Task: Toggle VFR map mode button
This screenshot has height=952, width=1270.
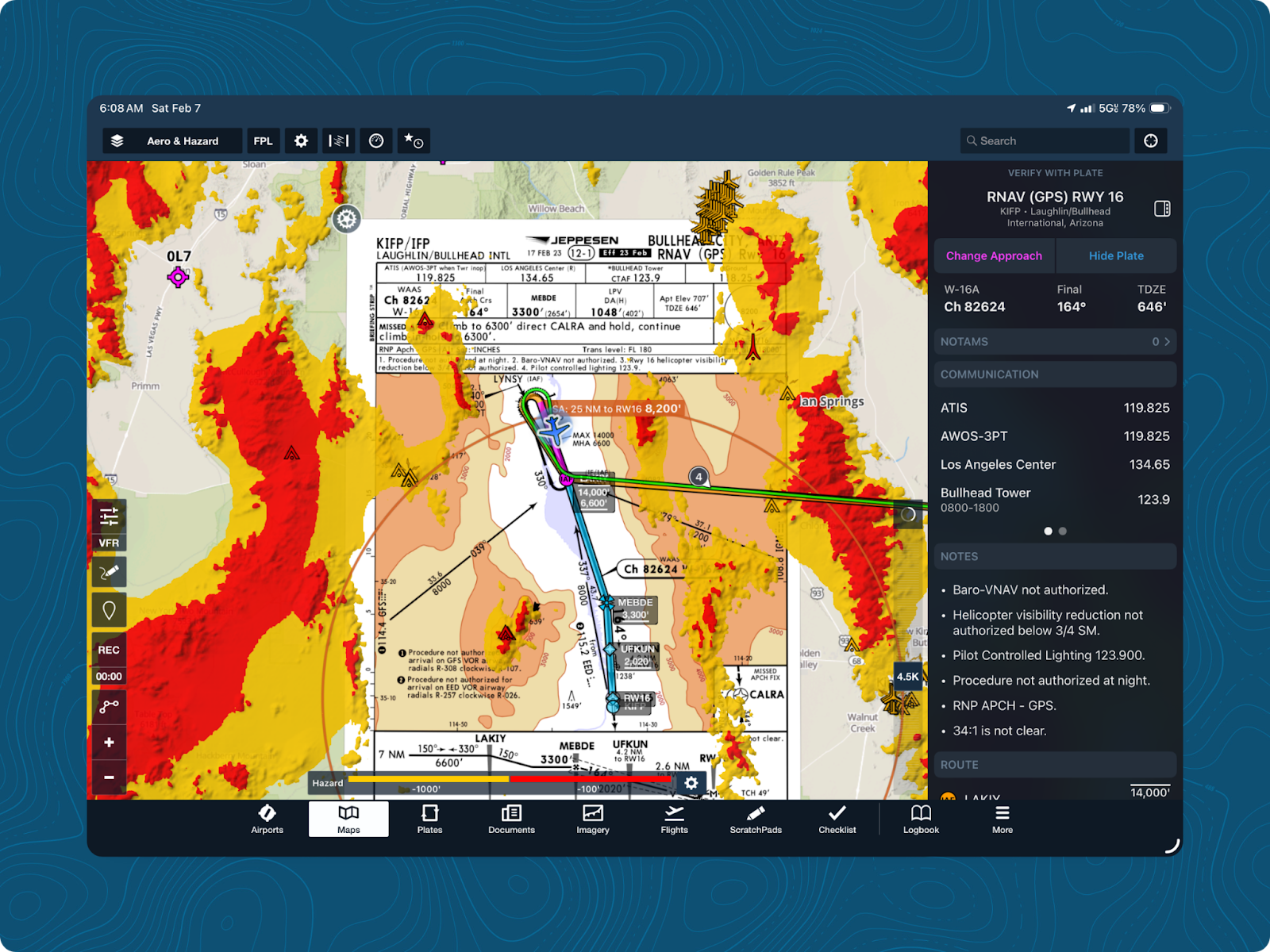Action: click(x=109, y=543)
